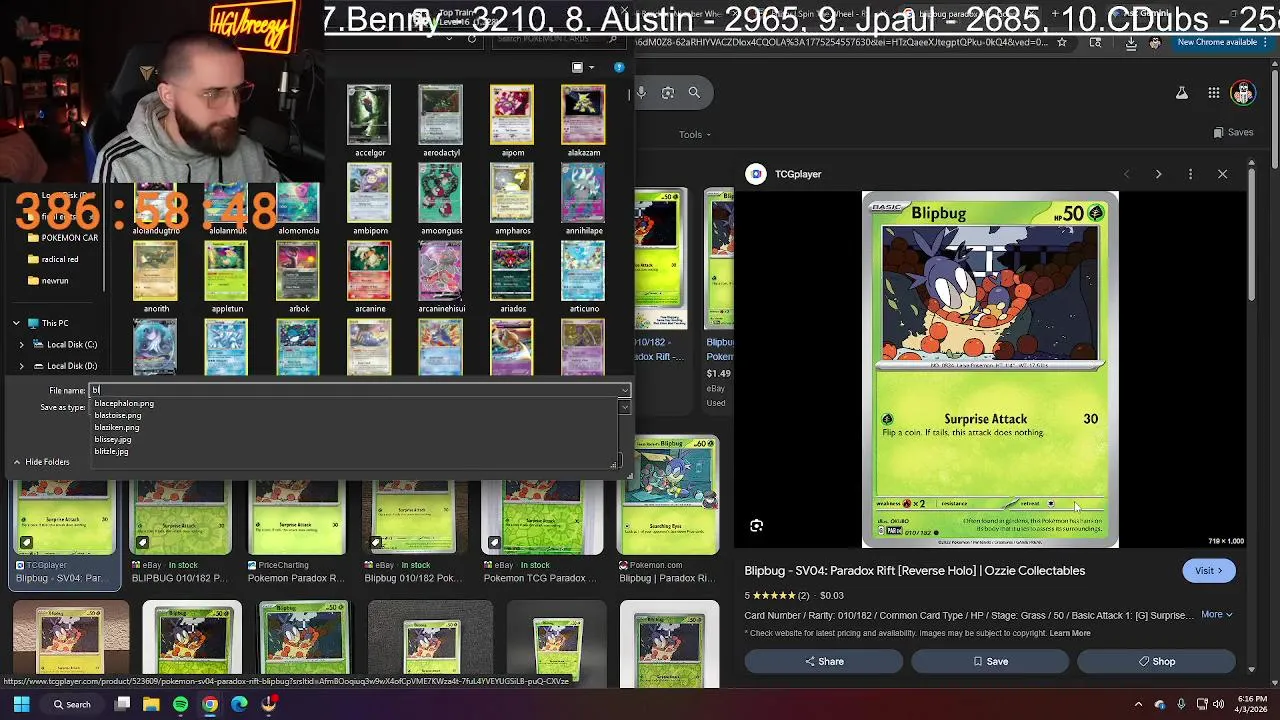Go to previous image in preview
The width and height of the screenshot is (1280, 720).
tap(1126, 174)
